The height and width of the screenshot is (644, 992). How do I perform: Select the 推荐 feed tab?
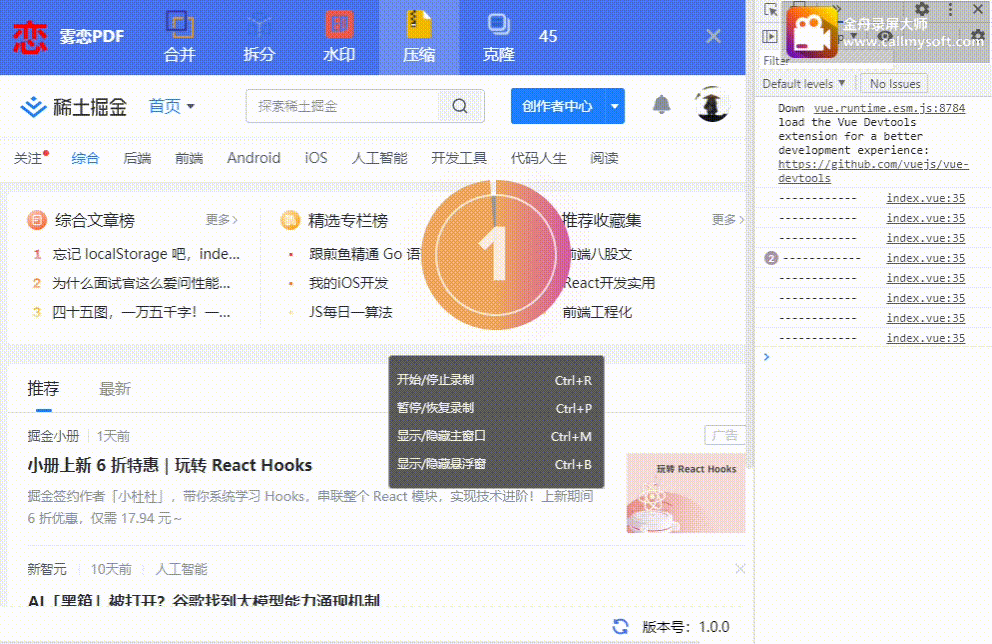(43, 388)
